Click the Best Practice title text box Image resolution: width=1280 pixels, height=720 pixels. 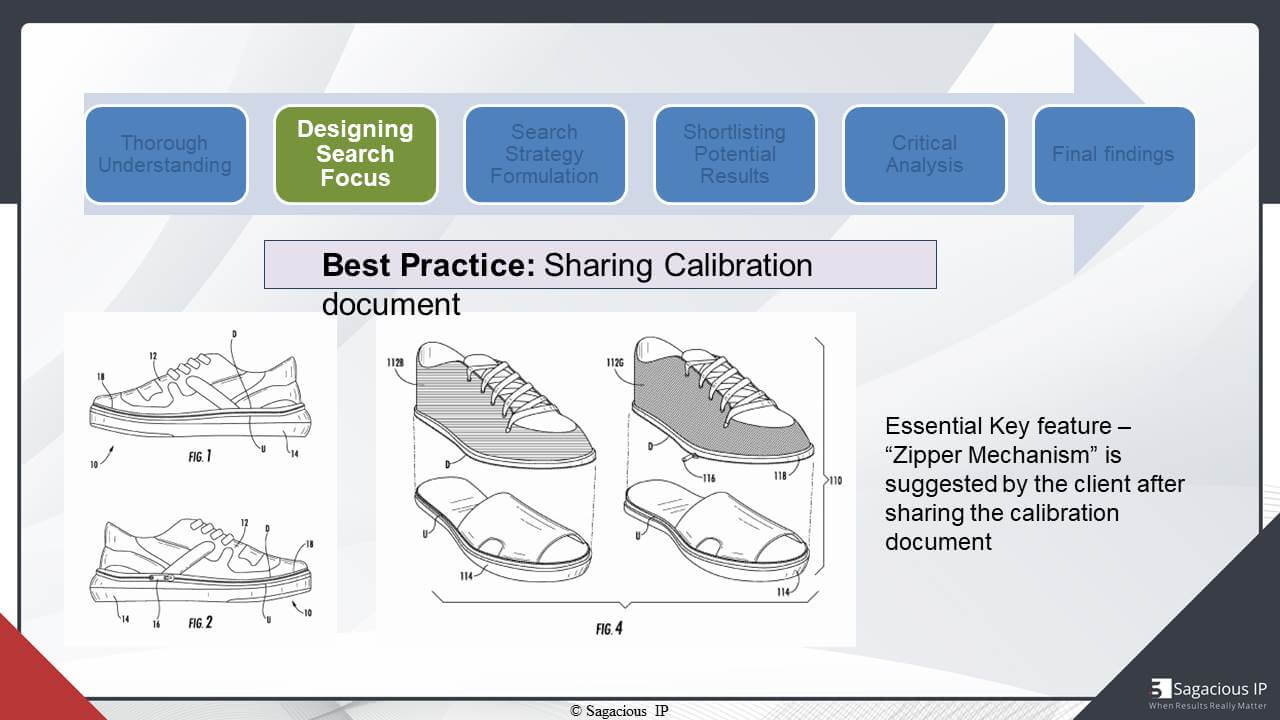[600, 265]
